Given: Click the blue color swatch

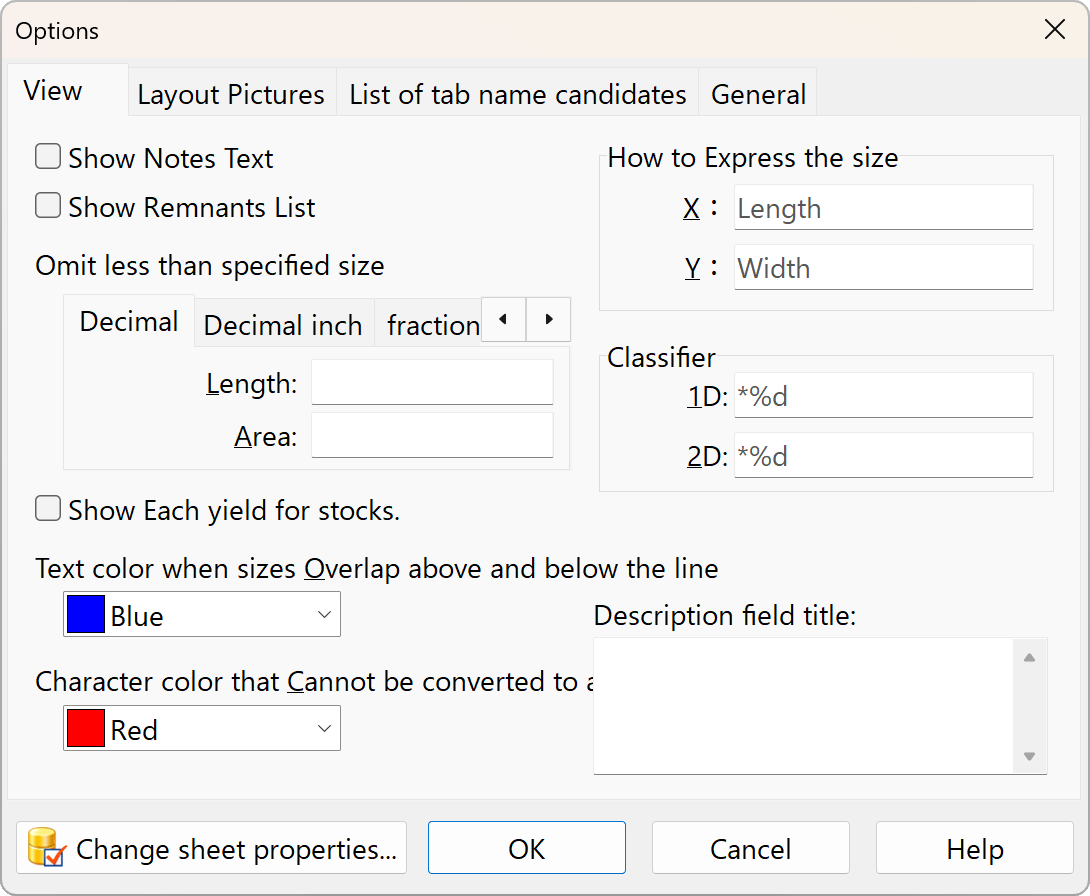Looking at the screenshot, I should (86, 615).
